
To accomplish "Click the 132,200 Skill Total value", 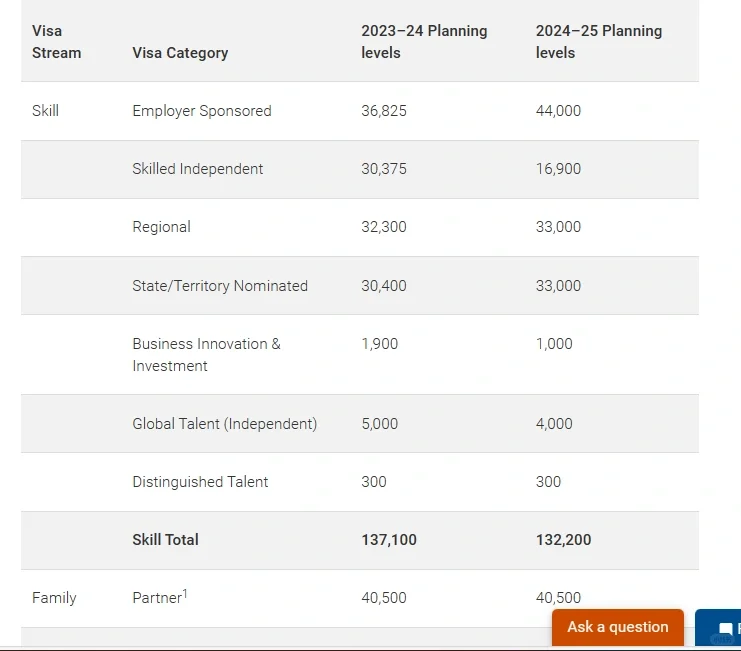I will pos(563,540).
